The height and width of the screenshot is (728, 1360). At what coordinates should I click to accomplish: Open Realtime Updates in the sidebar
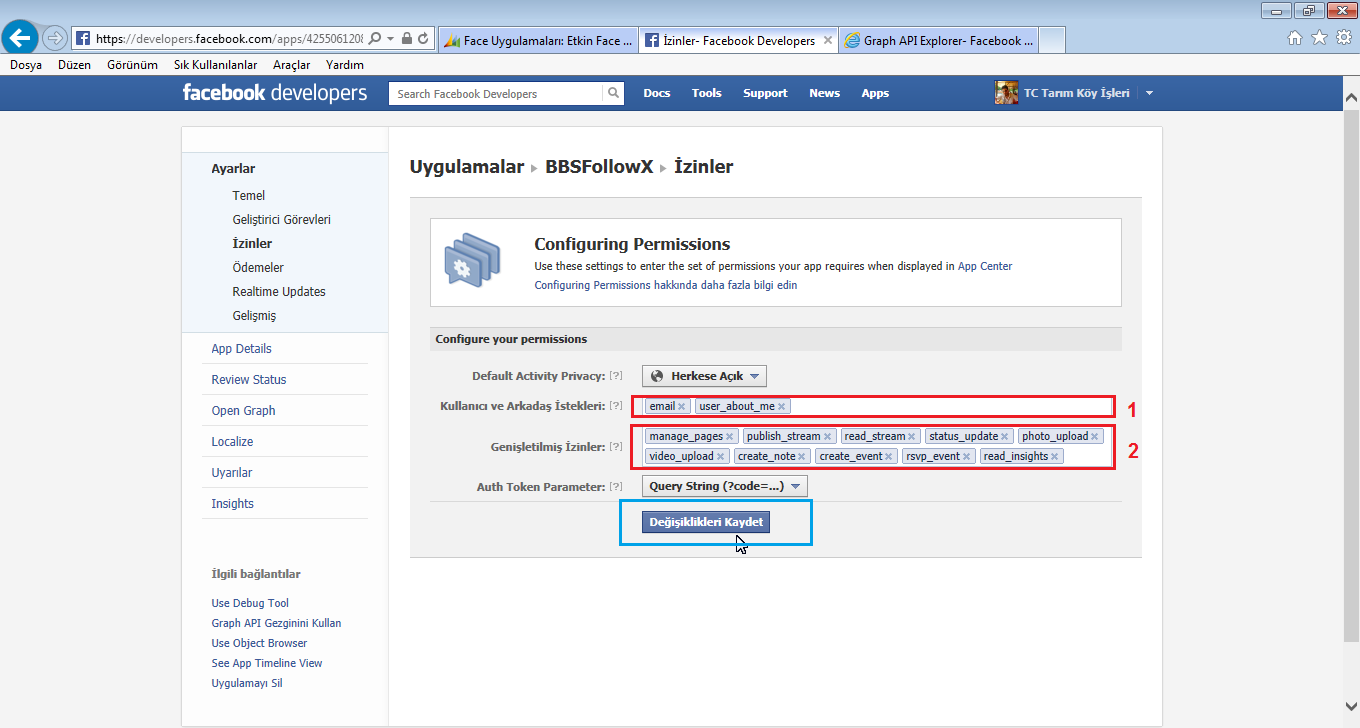pyautogui.click(x=279, y=292)
